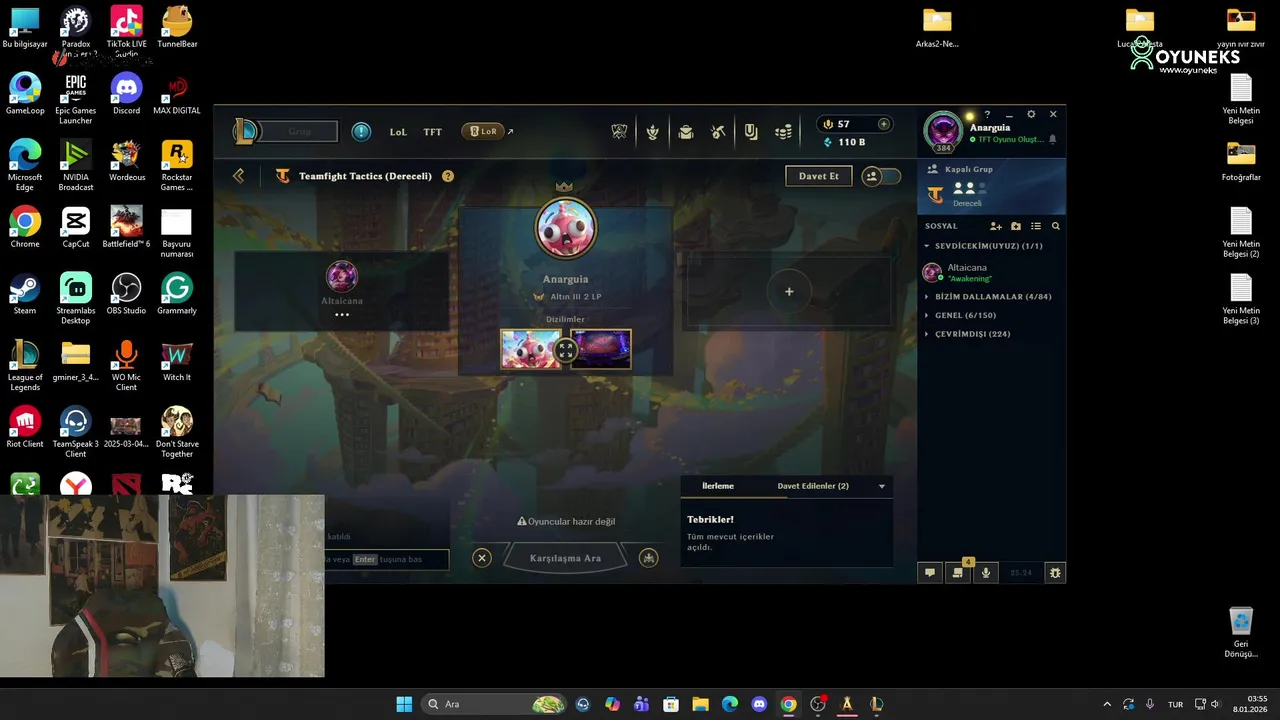The height and width of the screenshot is (720, 1280).
Task: Create a new friend folder
Action: click(1016, 226)
